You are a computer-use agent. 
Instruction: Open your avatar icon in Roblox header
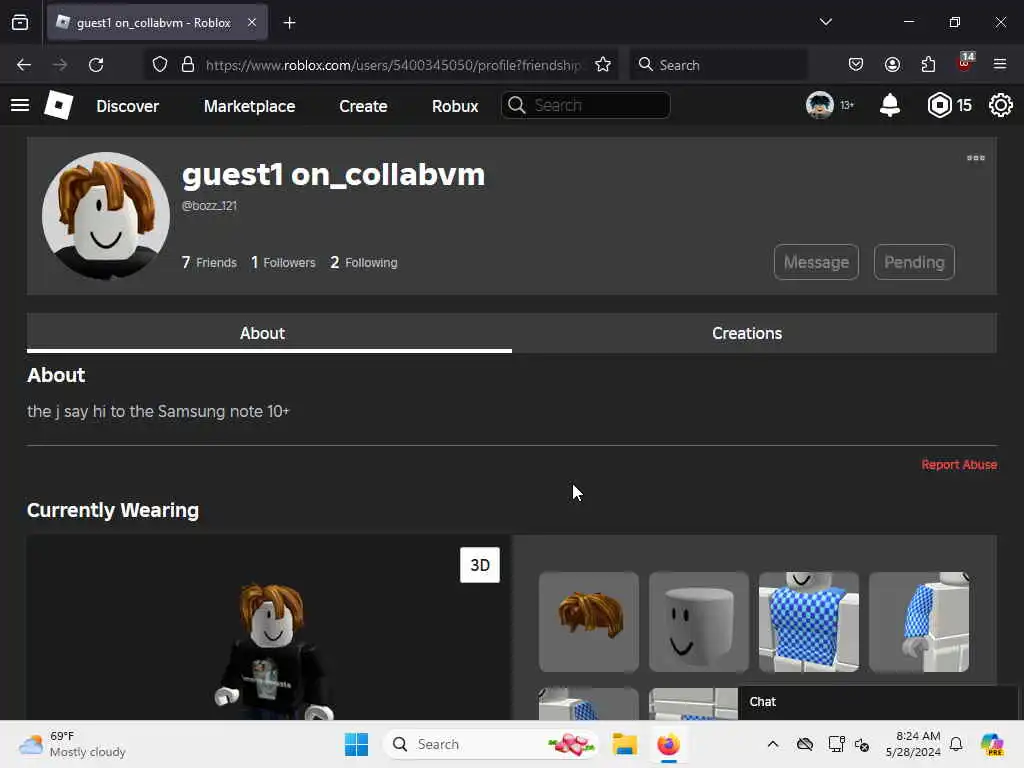pos(820,105)
